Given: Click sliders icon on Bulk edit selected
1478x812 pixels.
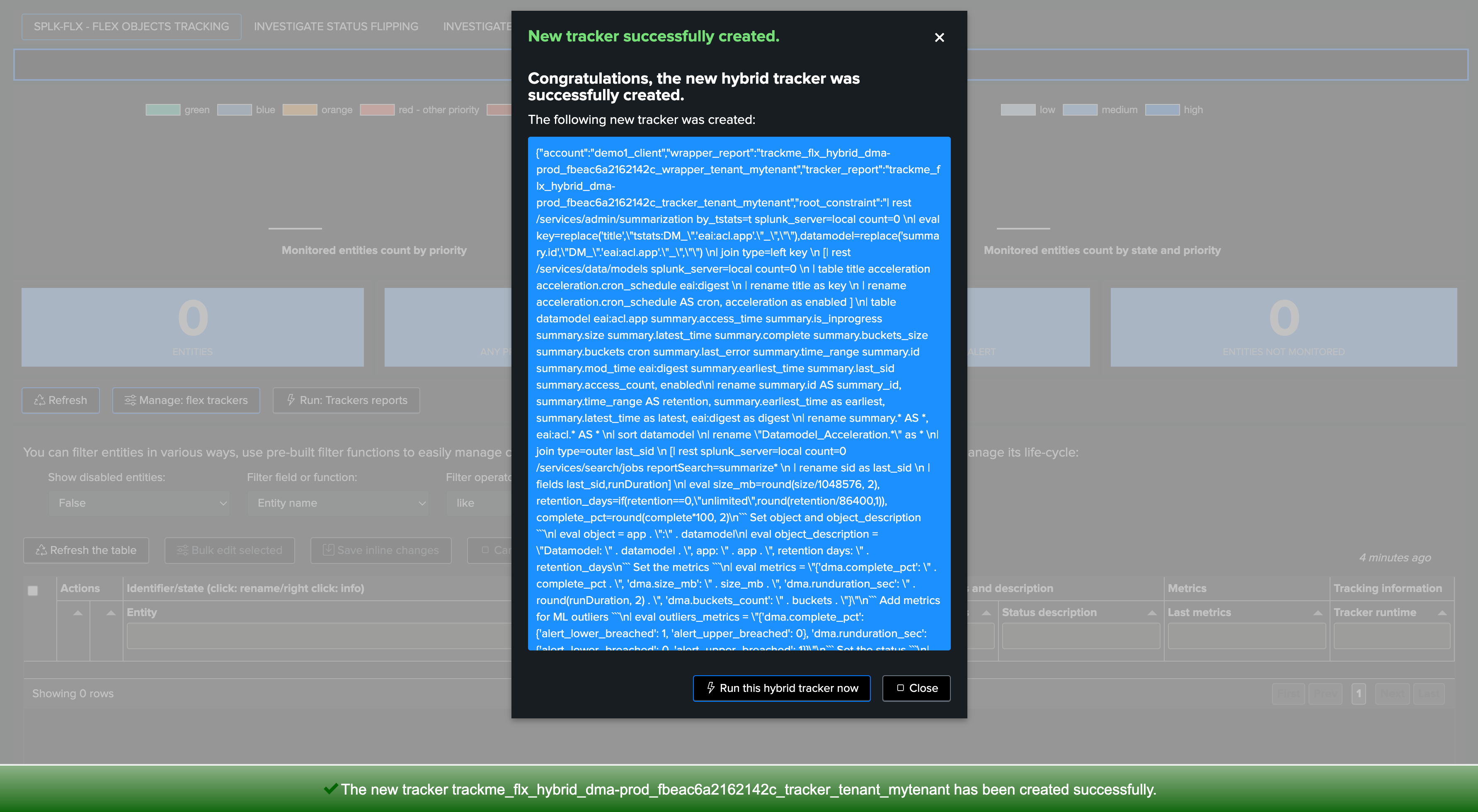Looking at the screenshot, I should point(182,550).
